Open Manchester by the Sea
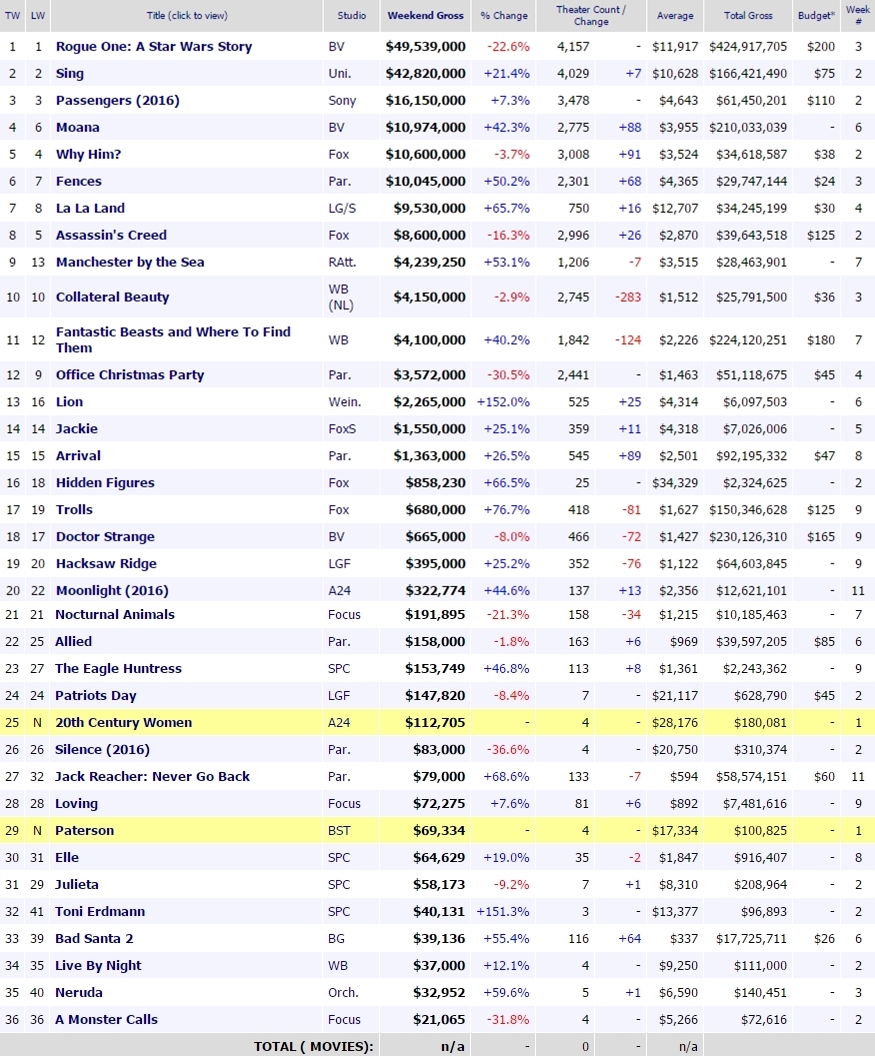 130,262
